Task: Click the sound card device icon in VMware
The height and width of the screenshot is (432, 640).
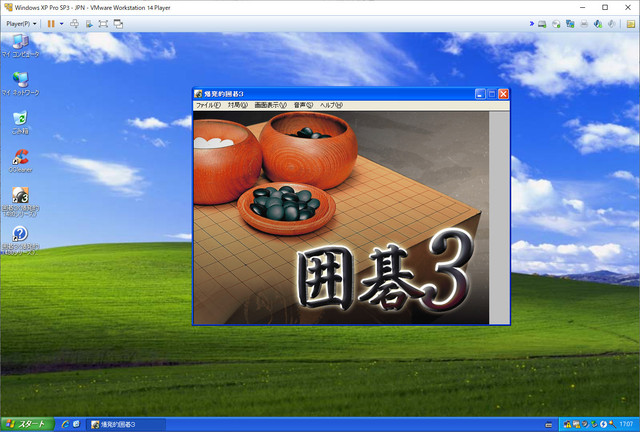Action: pos(598,24)
